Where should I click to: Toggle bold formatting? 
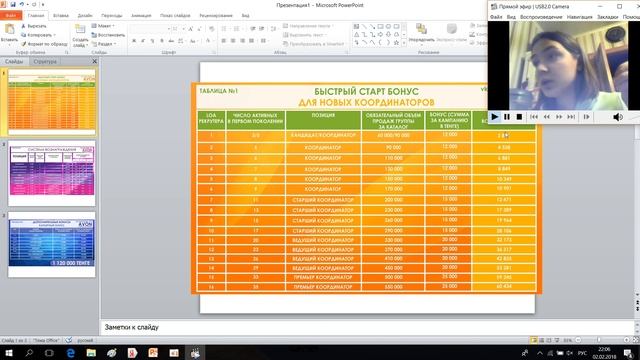coord(134,41)
